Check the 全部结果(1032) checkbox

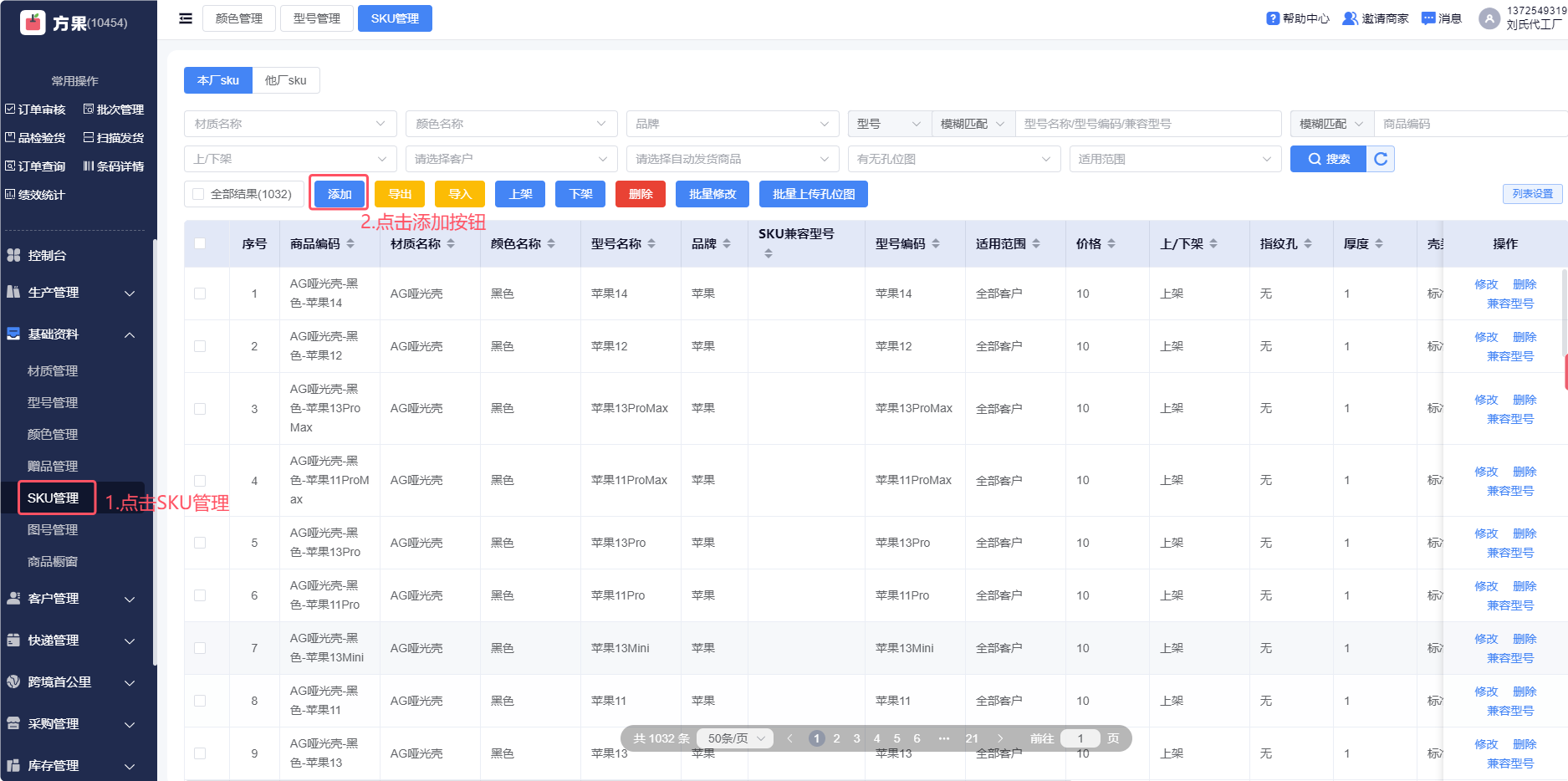[198, 194]
